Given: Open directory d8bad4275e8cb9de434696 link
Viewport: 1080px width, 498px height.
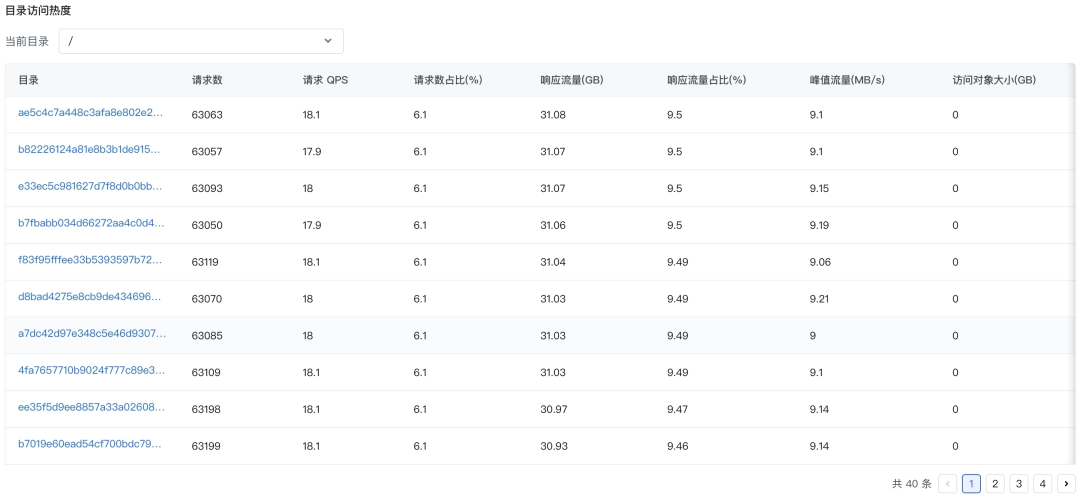Looking at the screenshot, I should (x=91, y=297).
